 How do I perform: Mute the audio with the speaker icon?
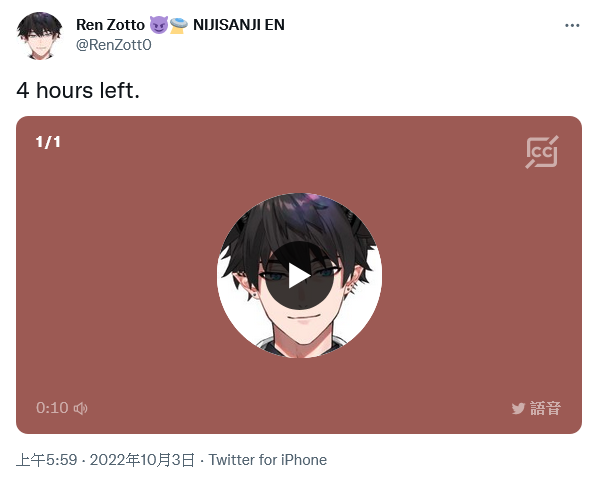(80, 408)
